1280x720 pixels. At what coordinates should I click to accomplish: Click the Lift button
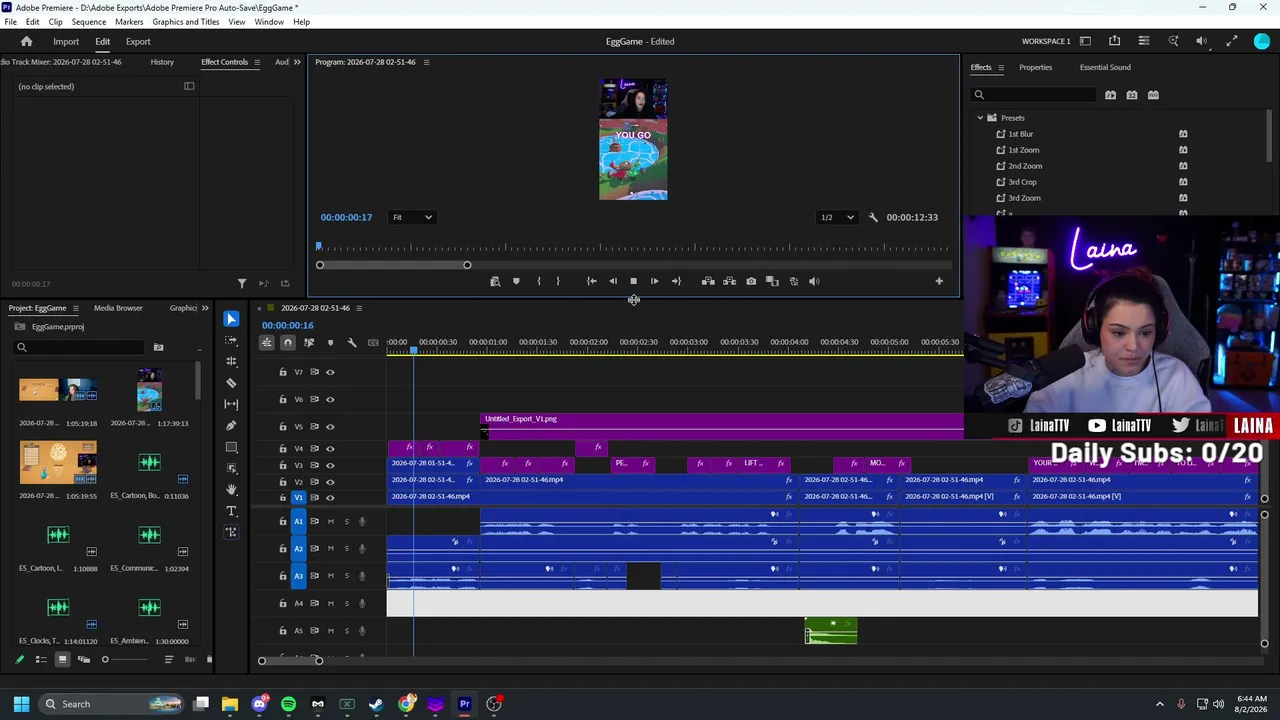pos(708,281)
